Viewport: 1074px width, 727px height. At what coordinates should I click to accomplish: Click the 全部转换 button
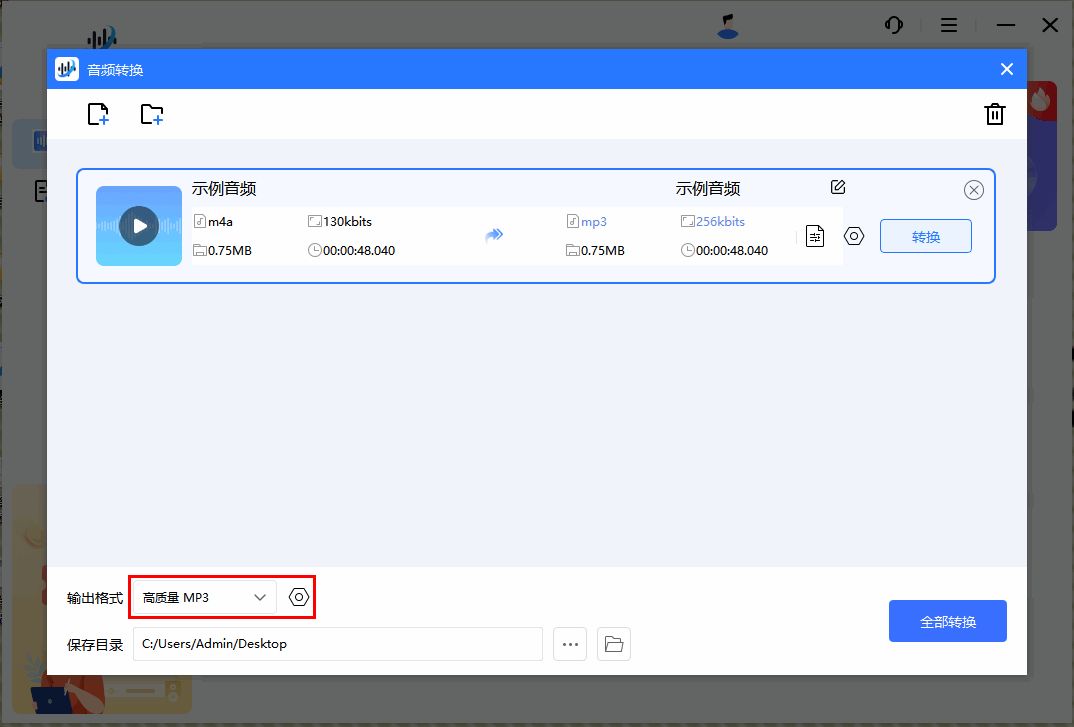[x=947, y=621]
